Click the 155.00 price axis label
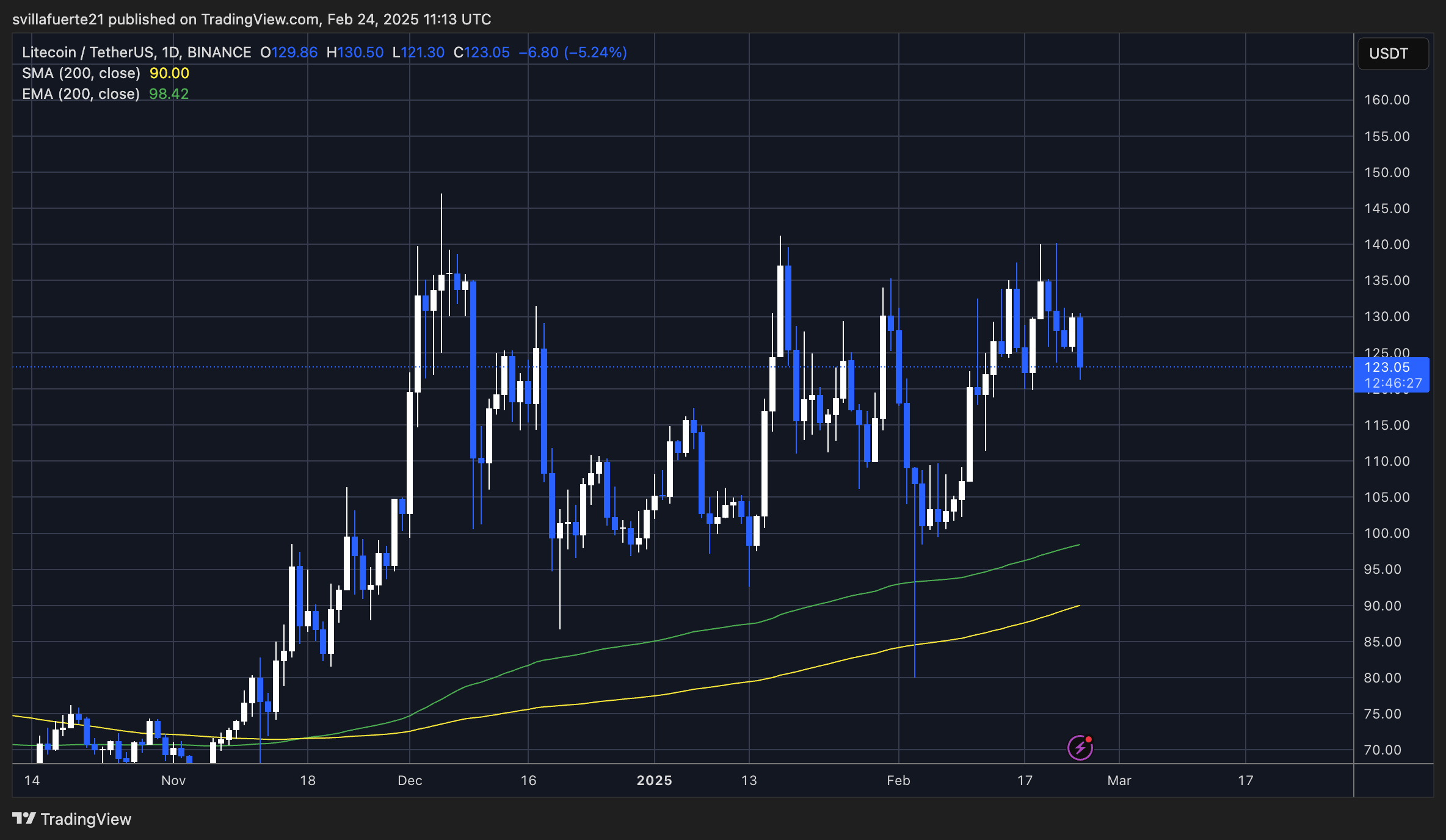This screenshot has height=840, width=1446. 1387,136
